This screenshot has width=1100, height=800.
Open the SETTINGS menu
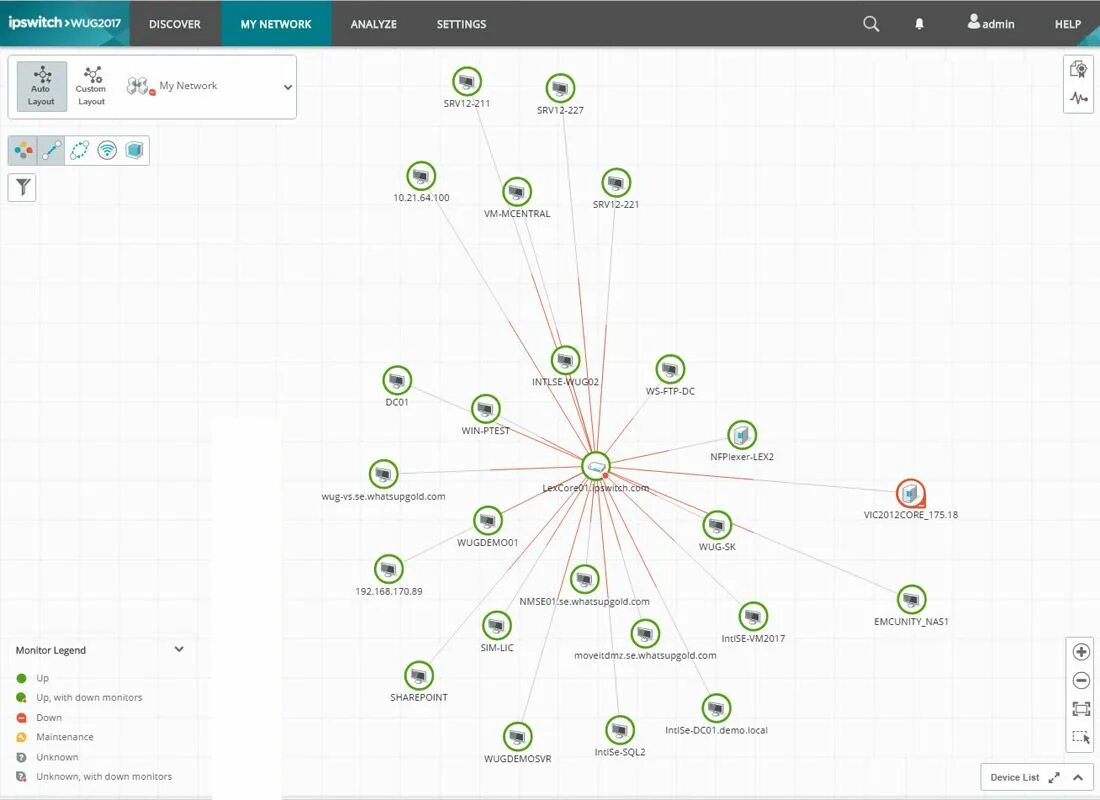[461, 24]
